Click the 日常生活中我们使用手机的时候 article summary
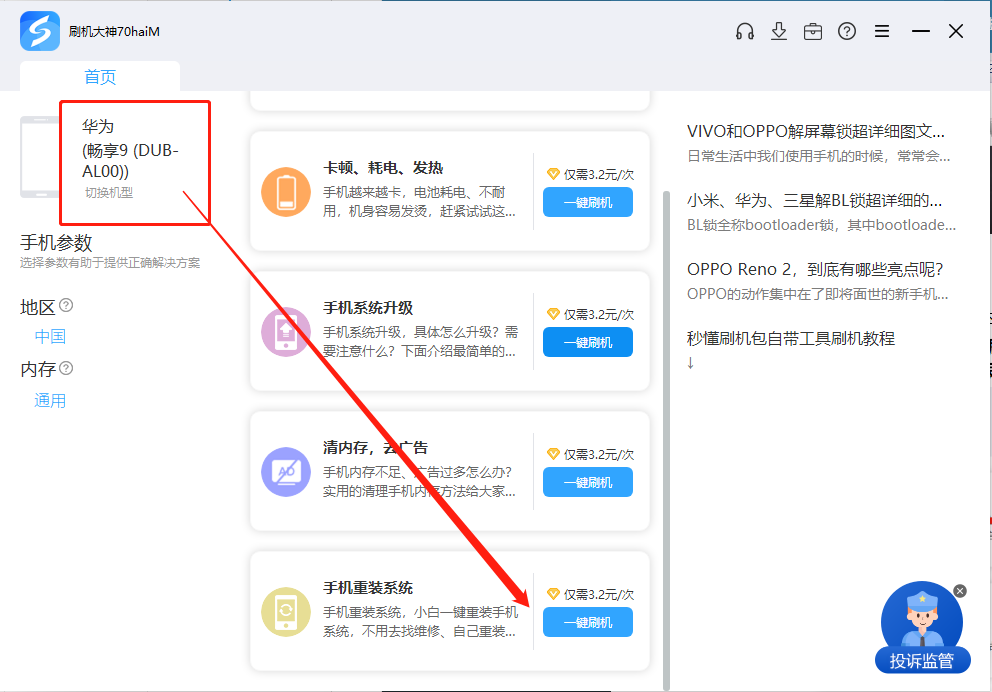This screenshot has width=992, height=692. coord(819,156)
